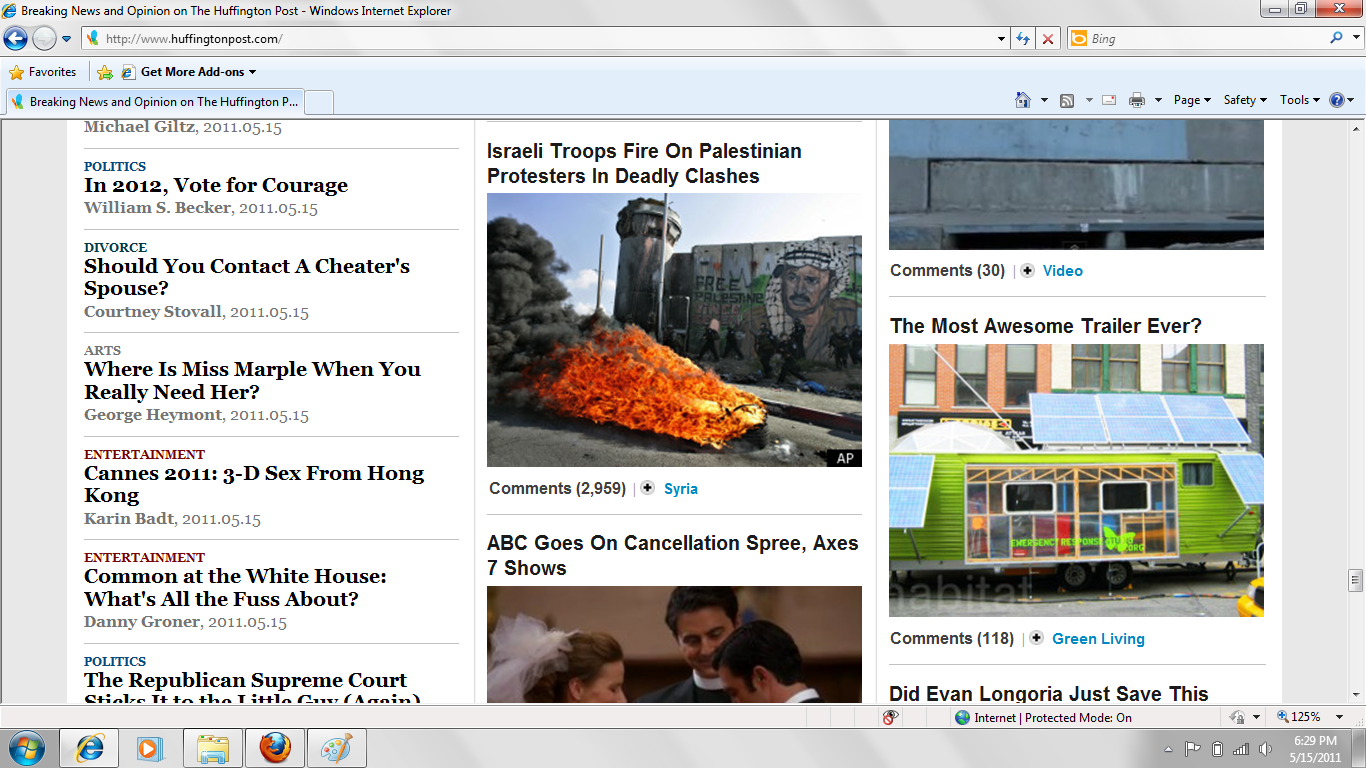Open 'In 2012, Vote for Courage' article

click(216, 185)
